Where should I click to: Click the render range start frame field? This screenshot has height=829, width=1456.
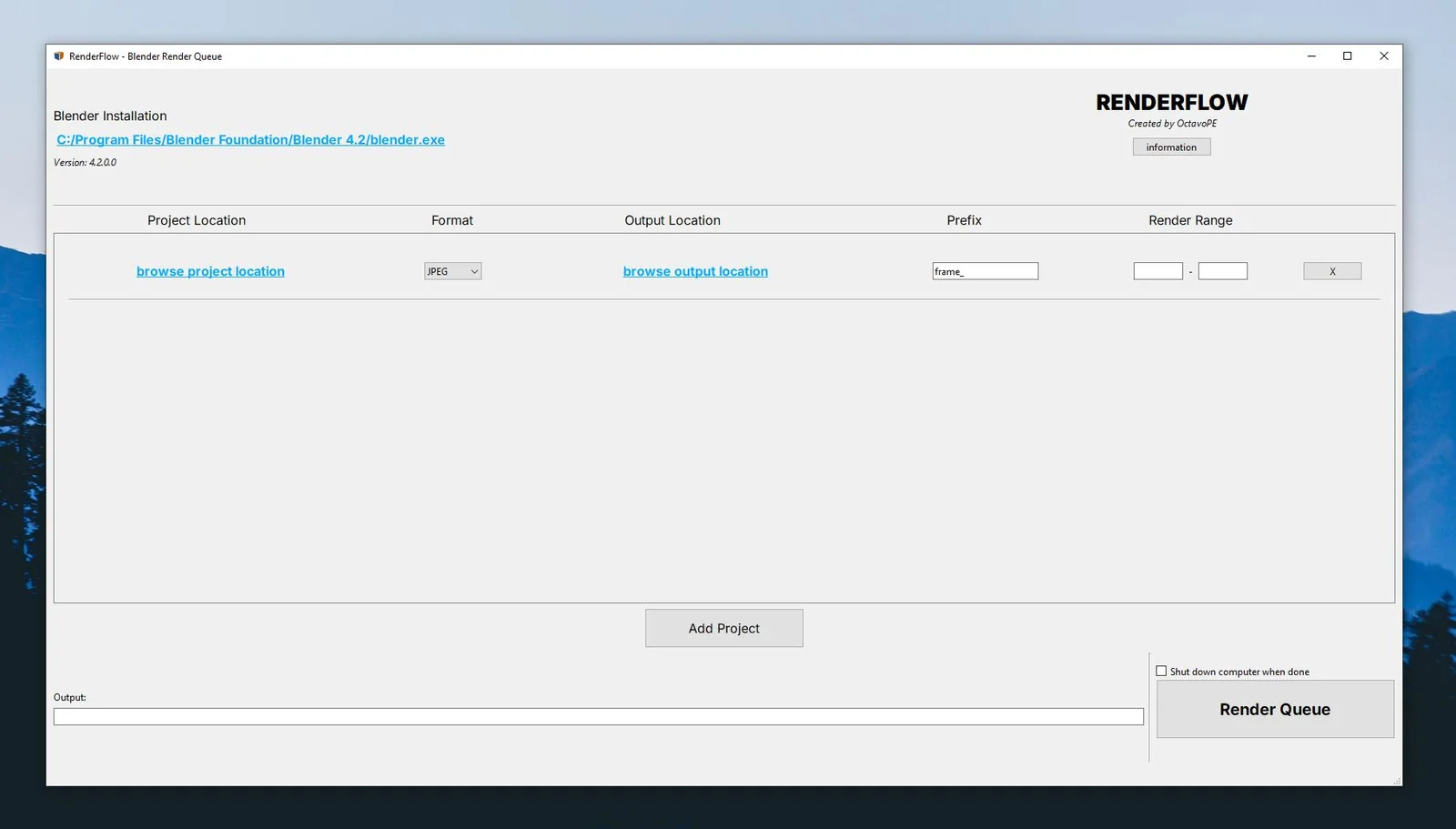point(1158,271)
